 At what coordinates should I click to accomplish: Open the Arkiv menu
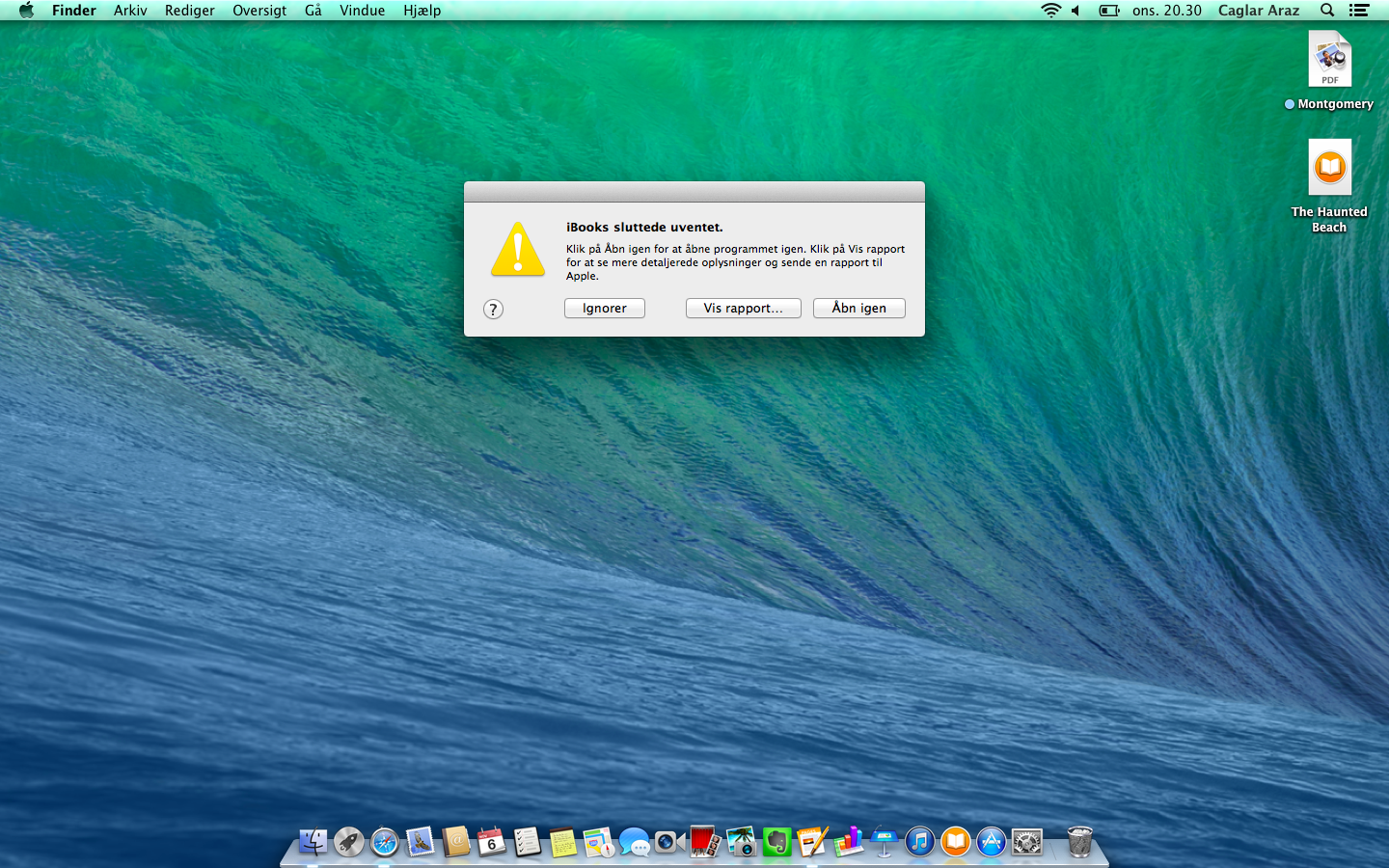pyautogui.click(x=130, y=11)
